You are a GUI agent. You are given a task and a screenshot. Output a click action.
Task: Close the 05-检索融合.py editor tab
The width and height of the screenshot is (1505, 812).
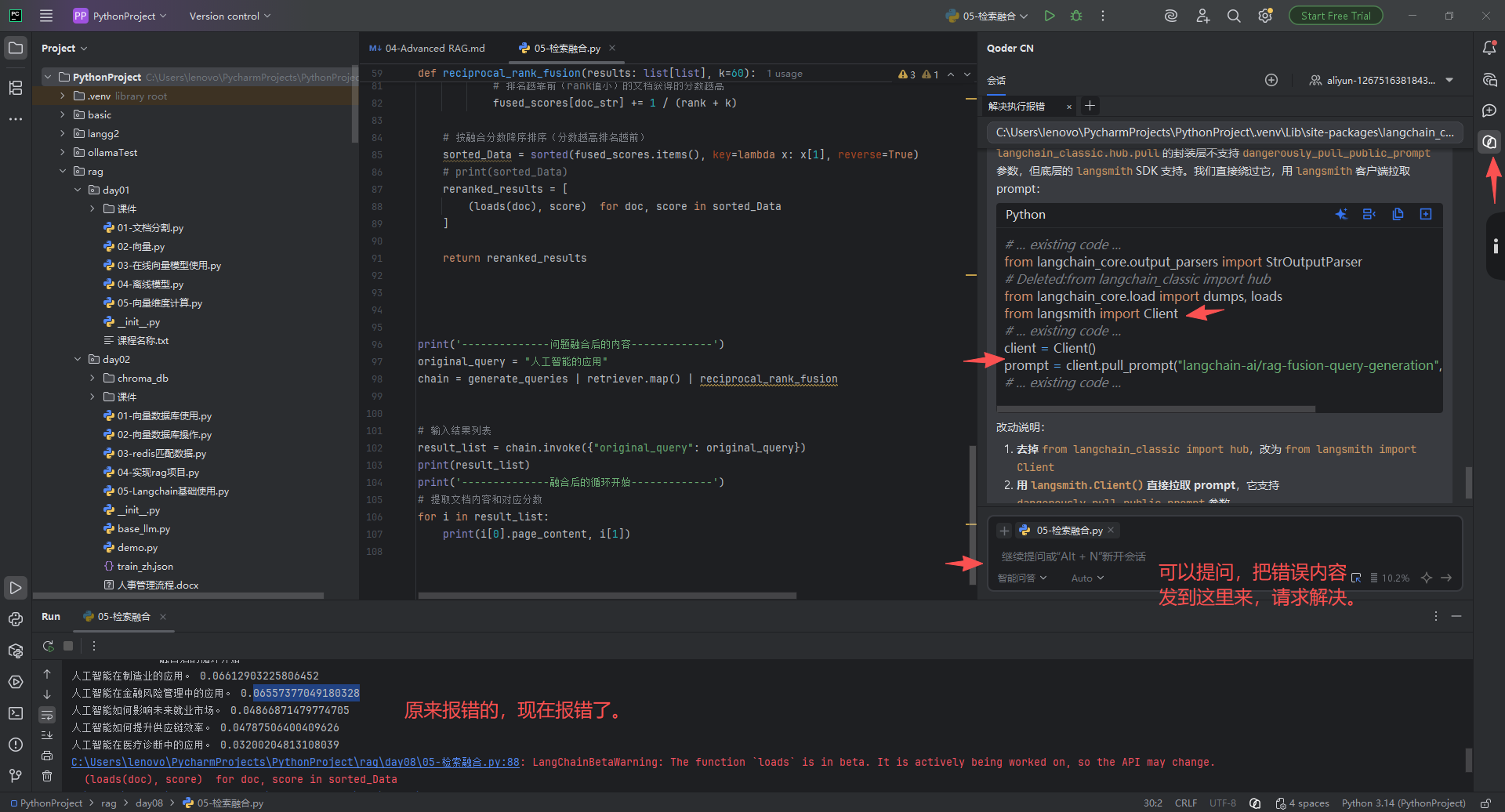(x=612, y=48)
